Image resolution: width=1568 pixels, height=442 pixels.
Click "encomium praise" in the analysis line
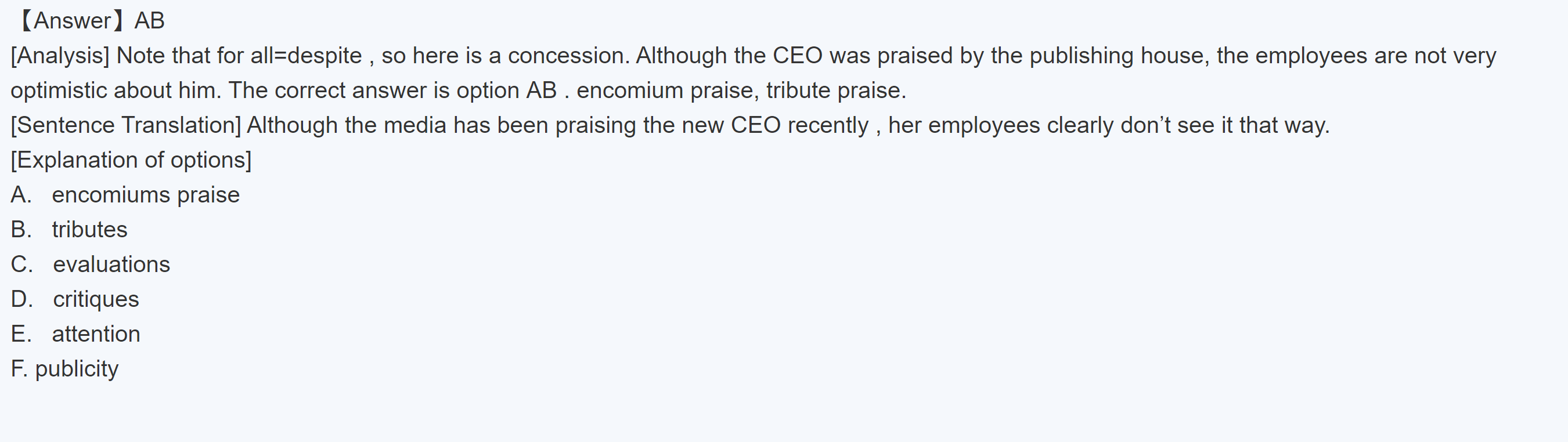pos(666,90)
